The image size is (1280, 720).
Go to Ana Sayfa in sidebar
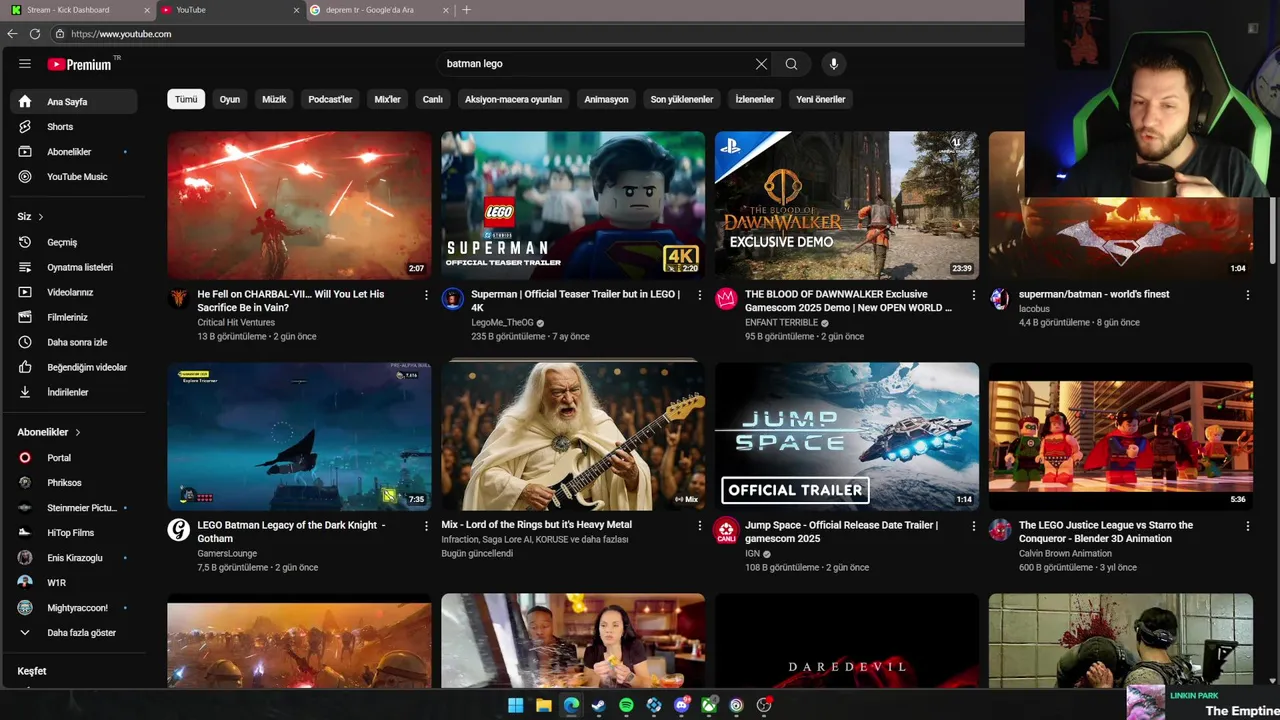click(x=74, y=101)
